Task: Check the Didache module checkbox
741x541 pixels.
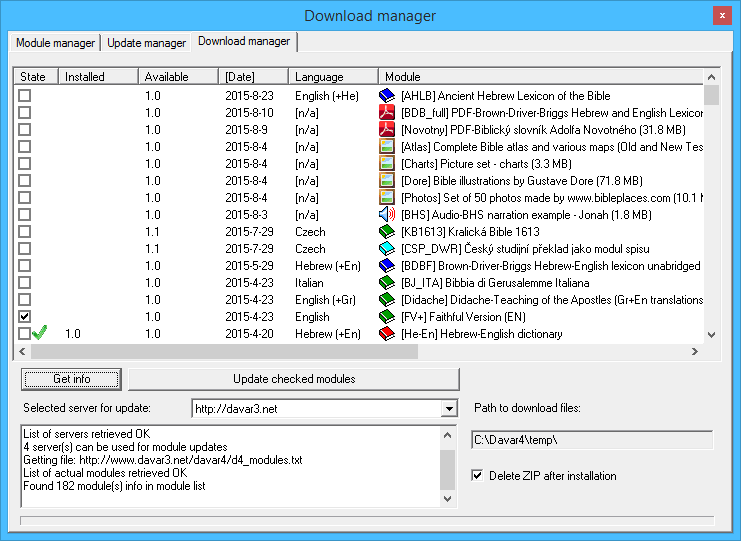Action: (25, 300)
